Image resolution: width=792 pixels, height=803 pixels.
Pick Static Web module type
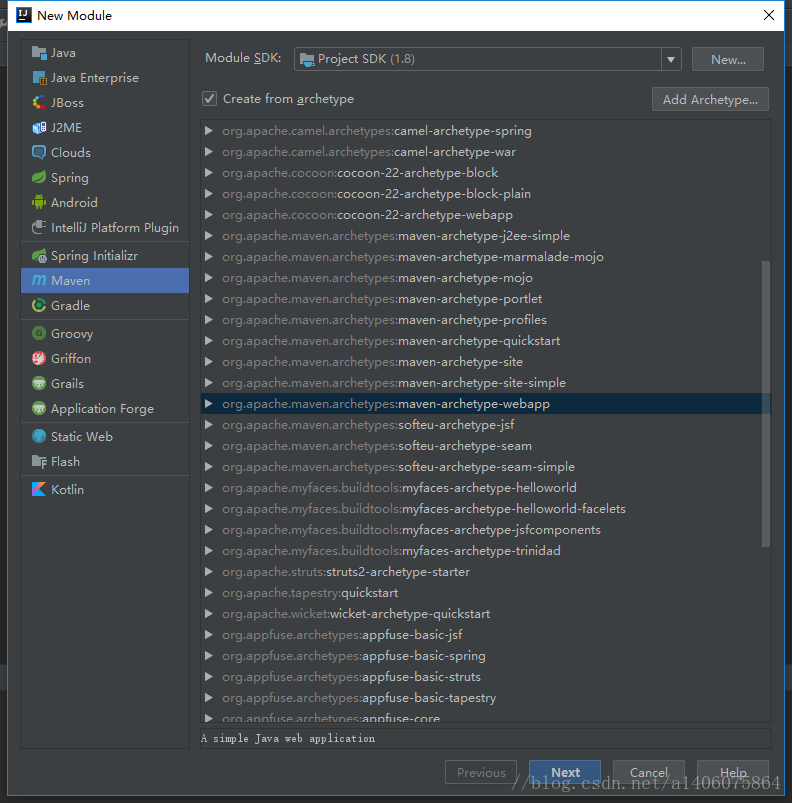[x=105, y=436]
